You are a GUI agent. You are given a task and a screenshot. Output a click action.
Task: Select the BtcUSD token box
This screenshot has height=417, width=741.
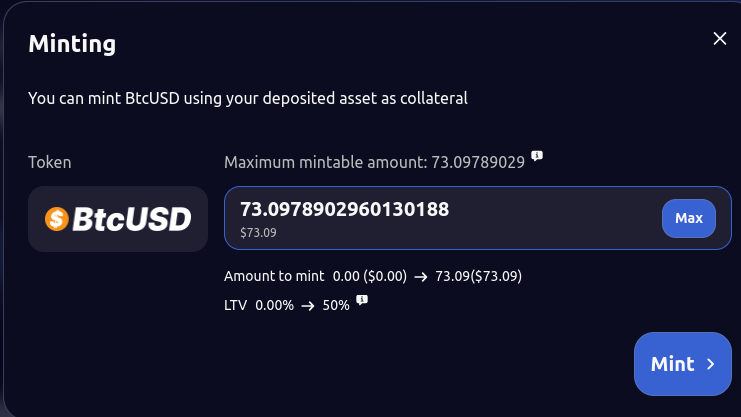118,218
